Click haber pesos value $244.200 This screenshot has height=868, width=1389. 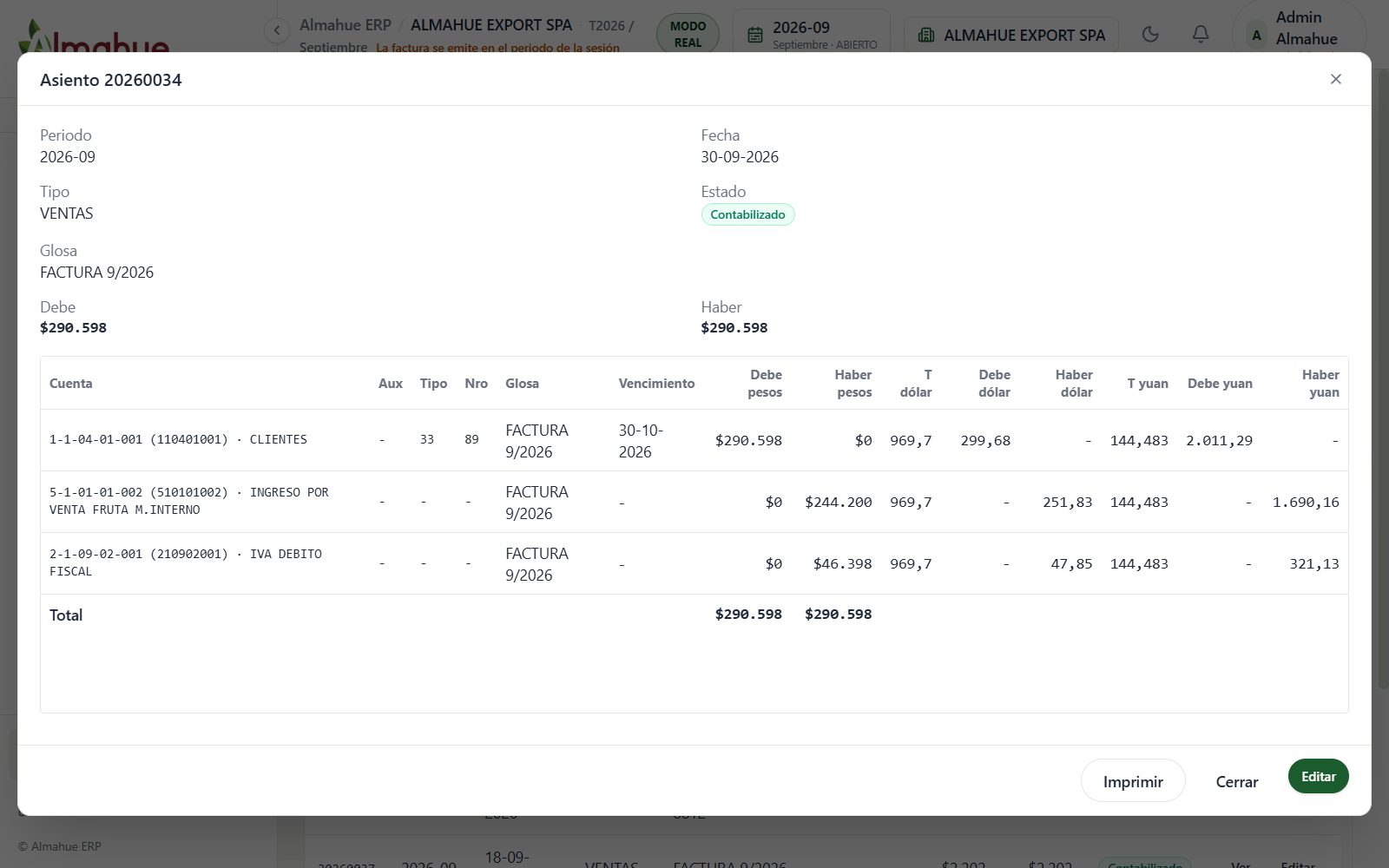pos(838,502)
